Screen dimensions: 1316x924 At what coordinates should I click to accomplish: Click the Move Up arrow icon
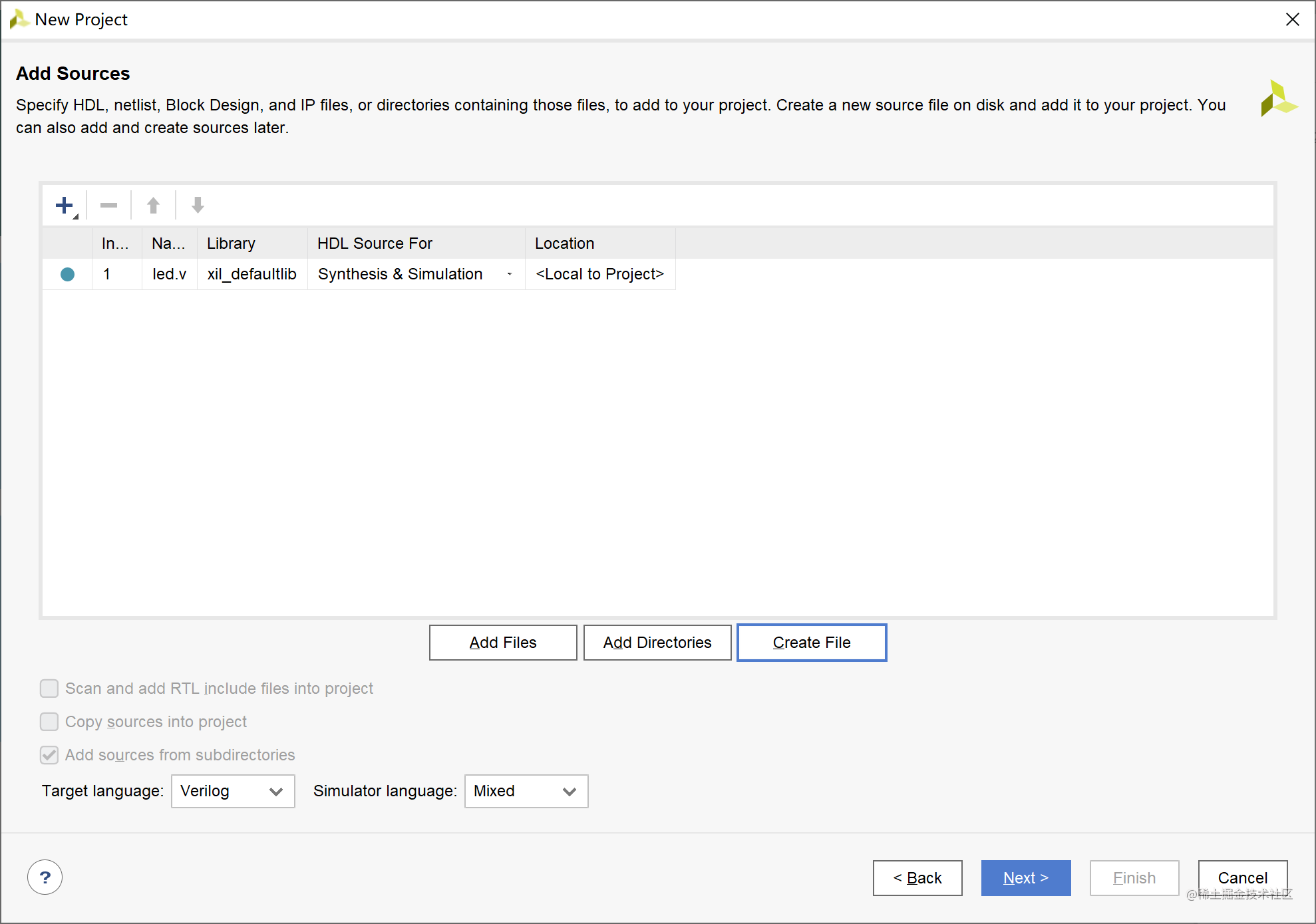(x=153, y=206)
